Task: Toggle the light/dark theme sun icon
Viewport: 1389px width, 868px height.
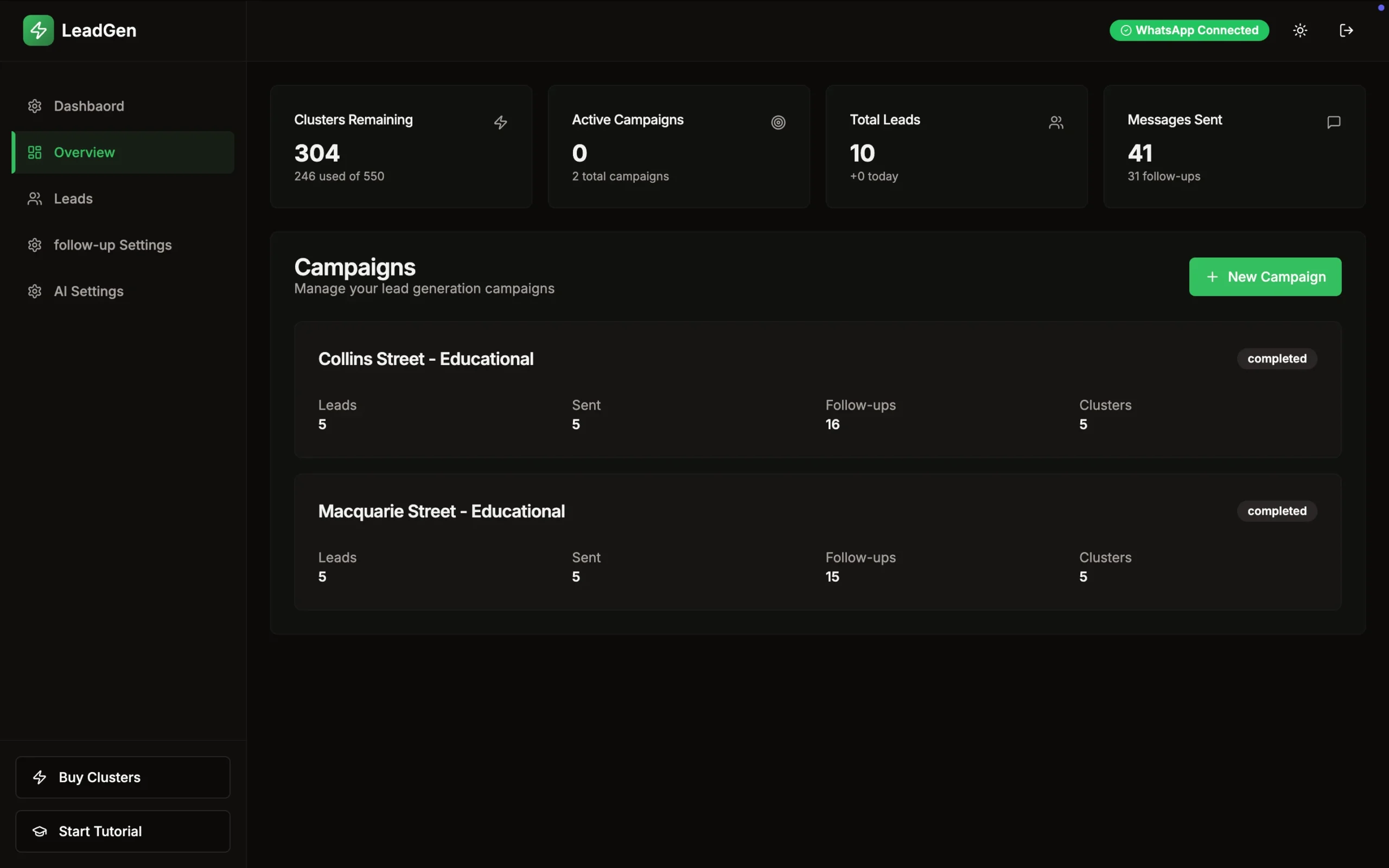Action: [1300, 30]
